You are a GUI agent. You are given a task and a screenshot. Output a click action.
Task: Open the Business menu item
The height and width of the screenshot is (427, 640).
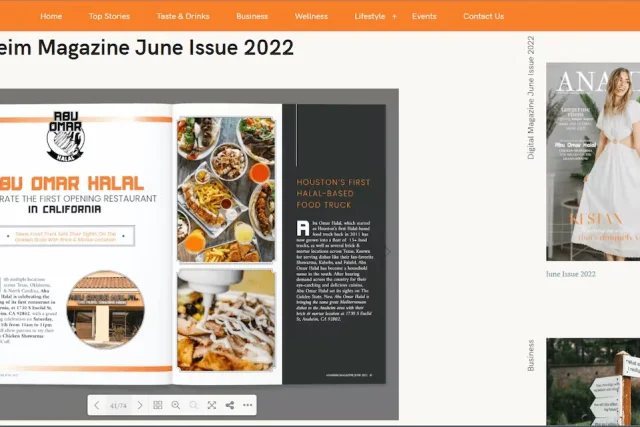tap(252, 16)
